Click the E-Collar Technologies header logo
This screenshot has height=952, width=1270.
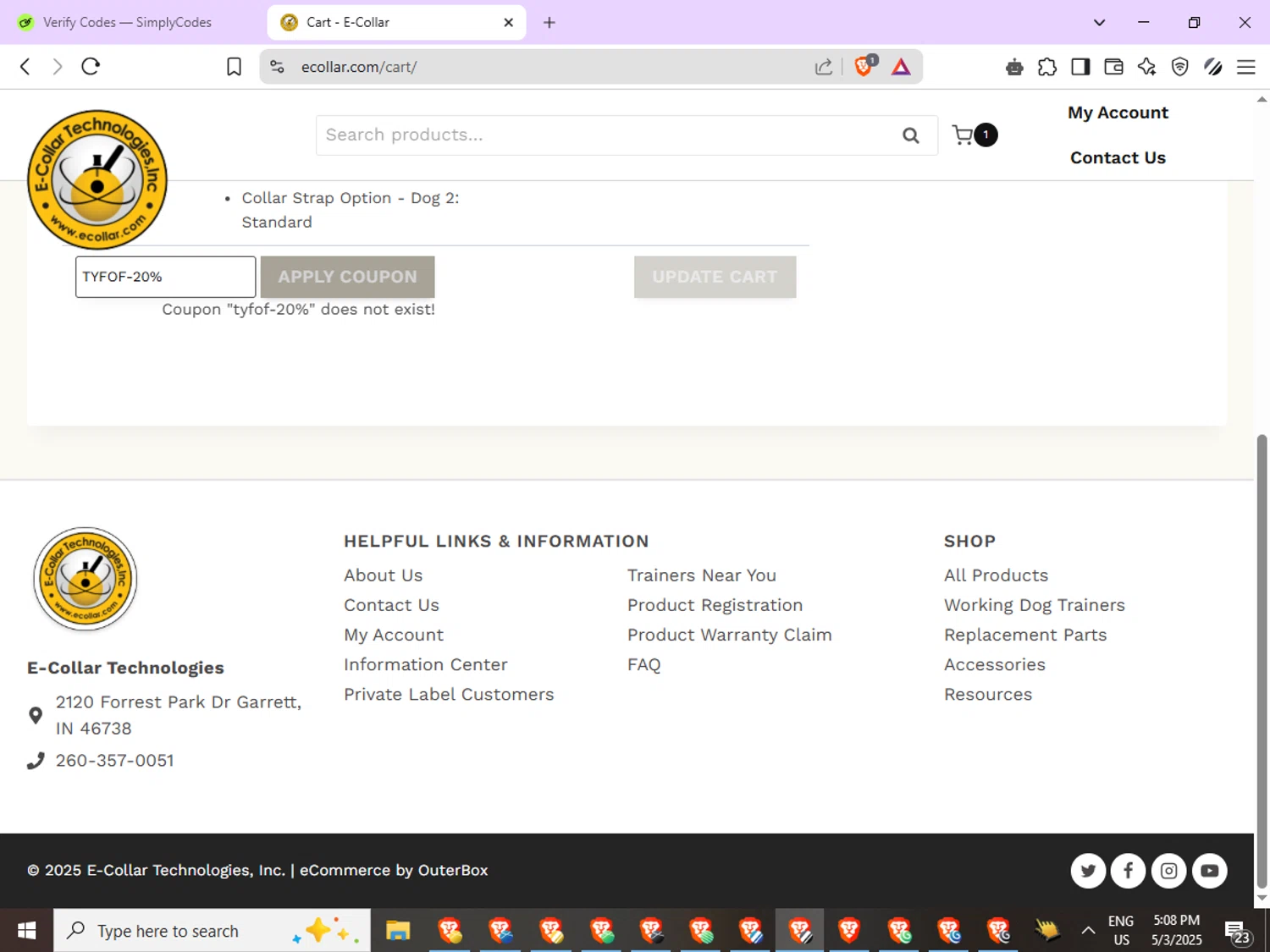(97, 179)
